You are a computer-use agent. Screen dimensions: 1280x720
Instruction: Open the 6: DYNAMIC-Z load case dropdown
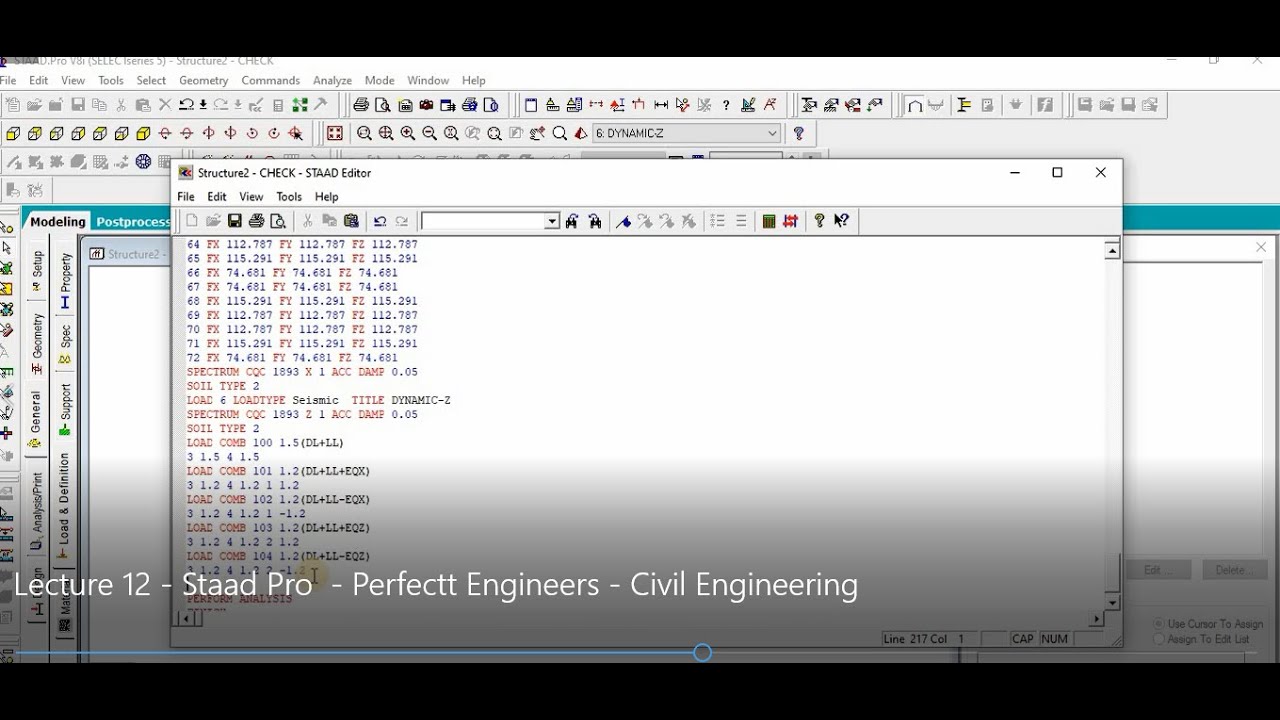tap(686, 133)
